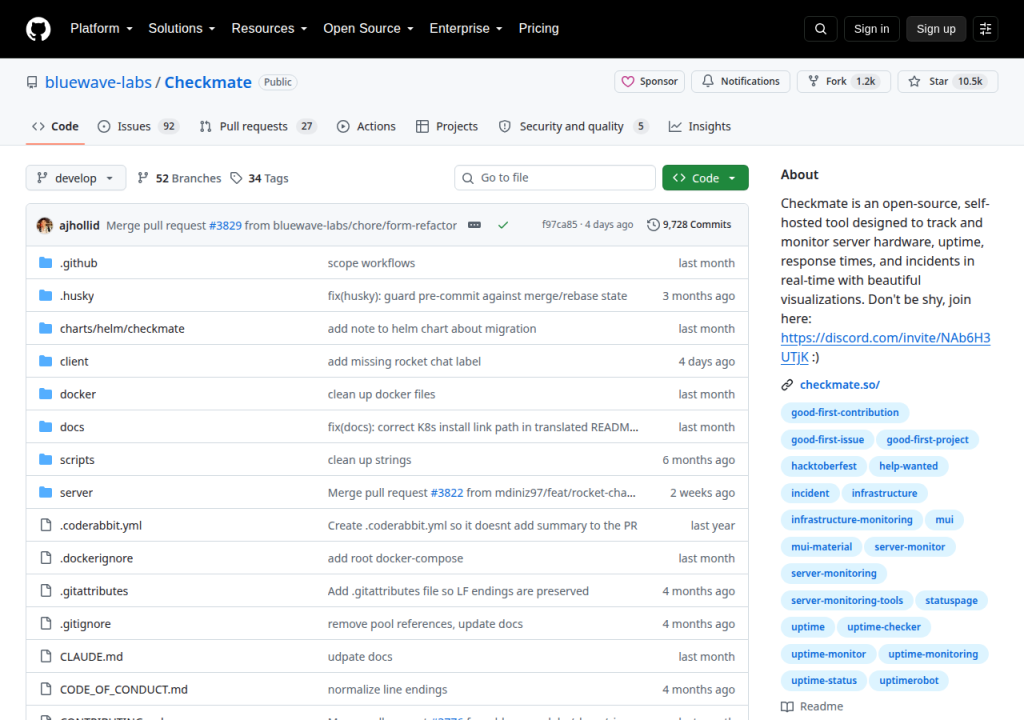
Task: Expand commit message ellipsis icon
Action: 475,225
